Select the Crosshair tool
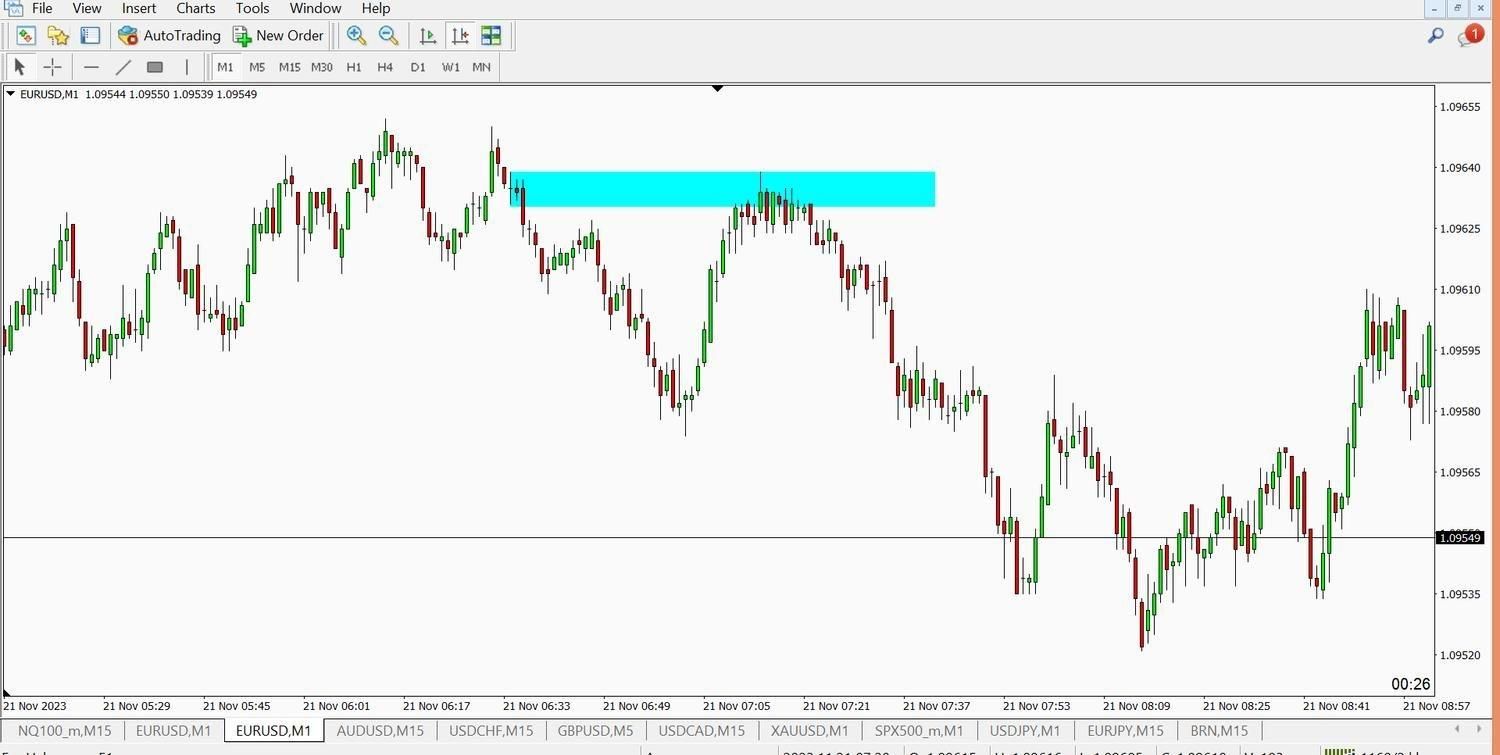Viewport: 1500px width, 755px height. coord(52,67)
